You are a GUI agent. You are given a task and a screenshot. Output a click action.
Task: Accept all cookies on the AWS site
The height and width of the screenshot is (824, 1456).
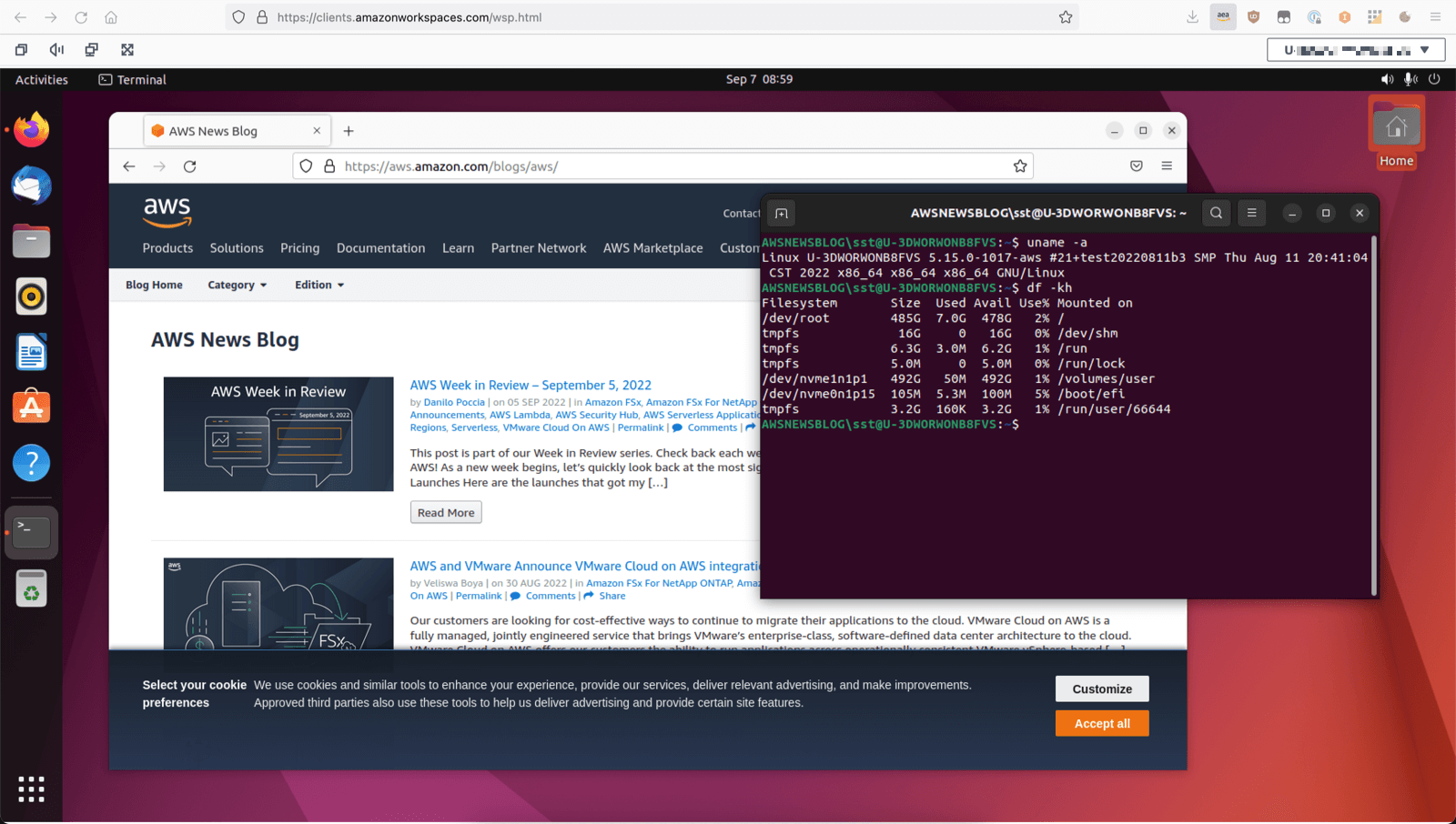[1101, 723]
